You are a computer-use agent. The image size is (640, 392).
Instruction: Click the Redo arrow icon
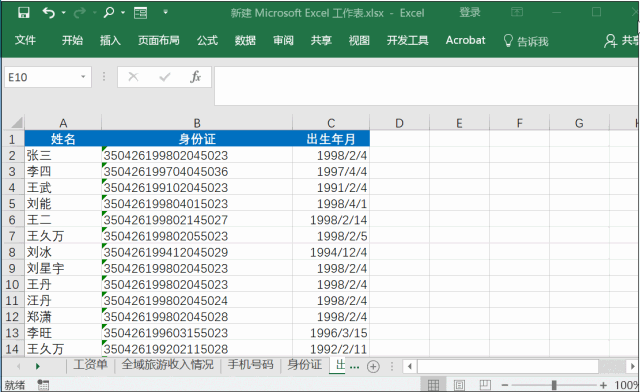coord(80,13)
